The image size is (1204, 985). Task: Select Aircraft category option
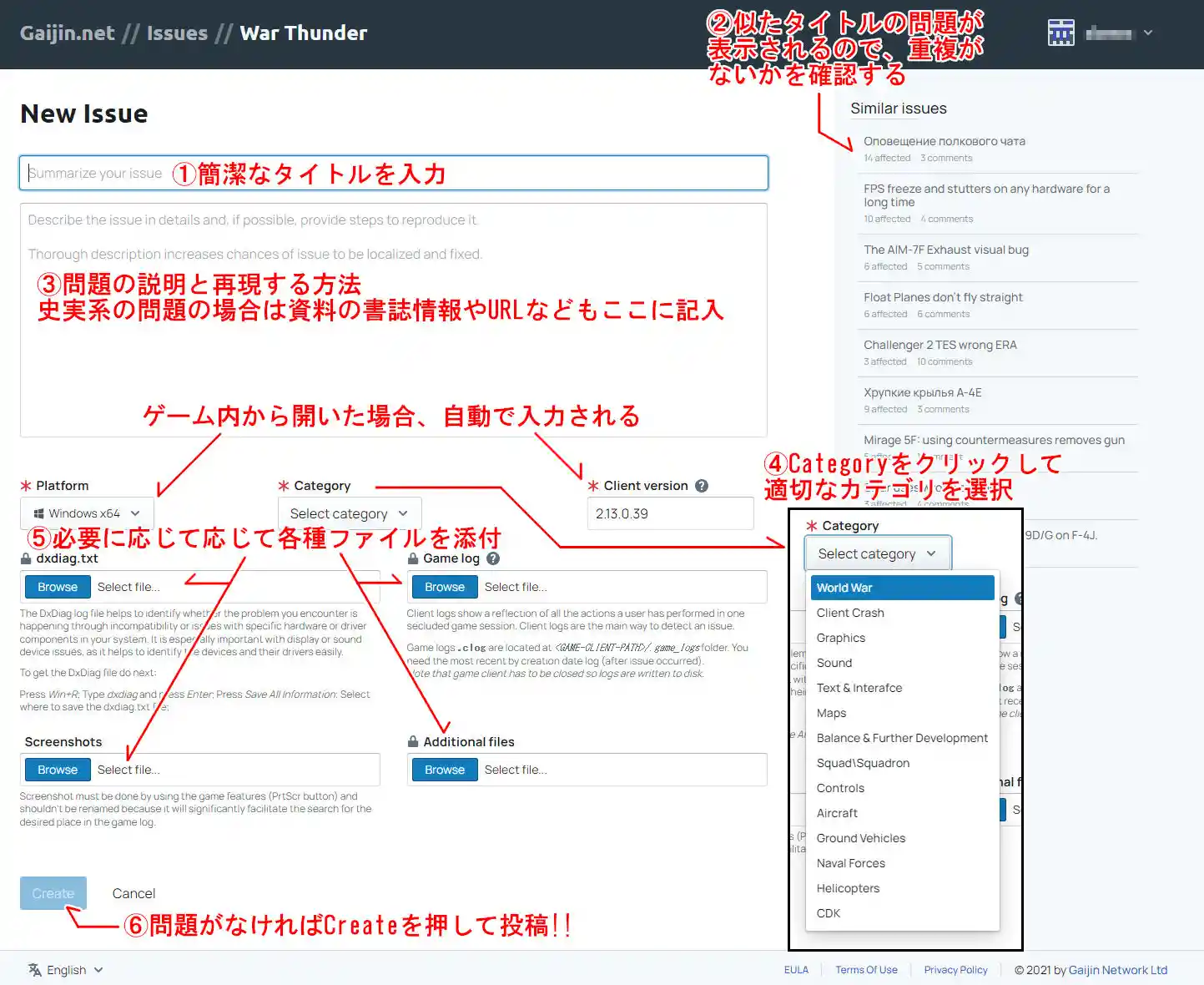pyautogui.click(x=903, y=813)
